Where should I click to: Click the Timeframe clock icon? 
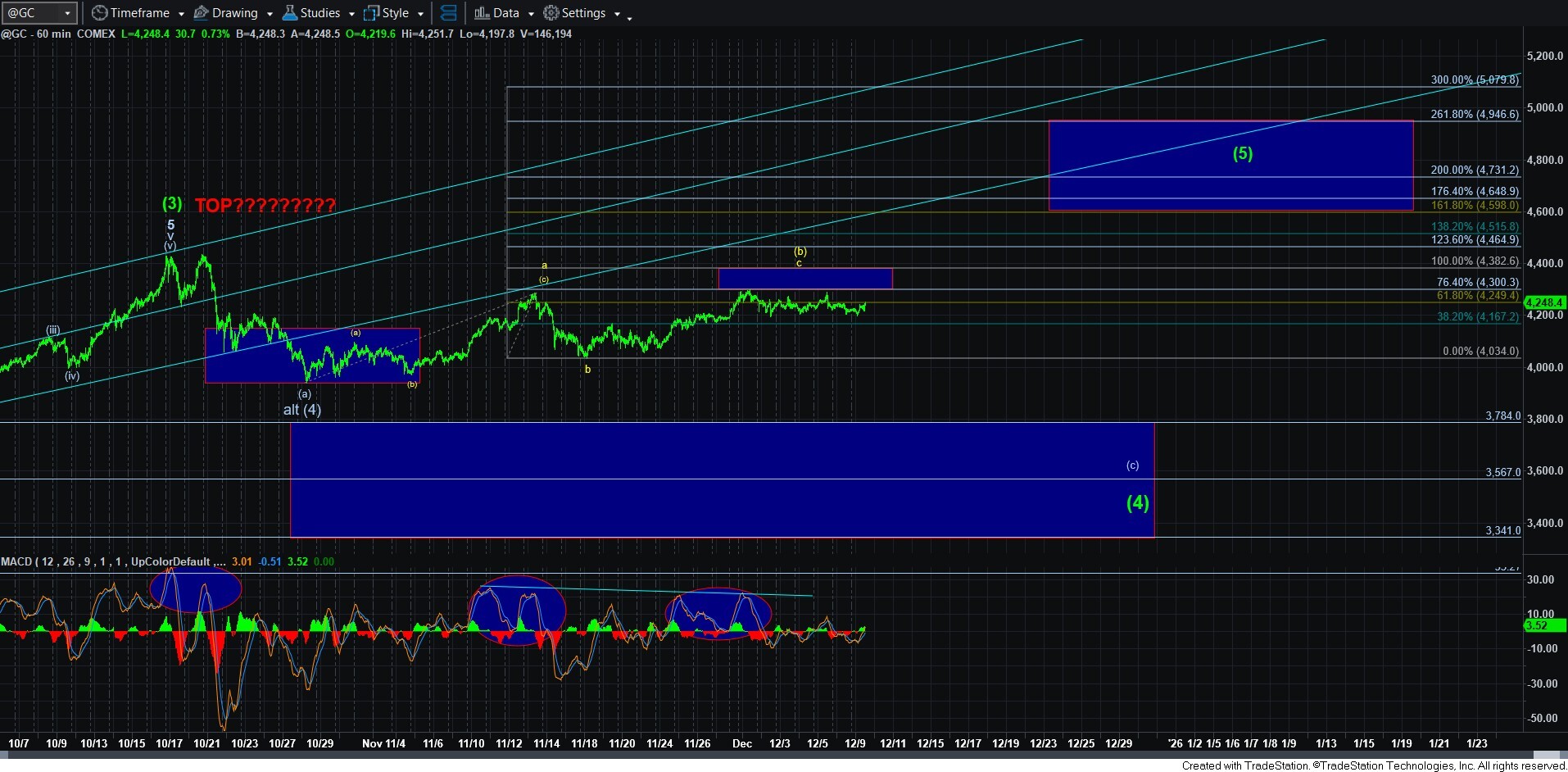[99, 13]
